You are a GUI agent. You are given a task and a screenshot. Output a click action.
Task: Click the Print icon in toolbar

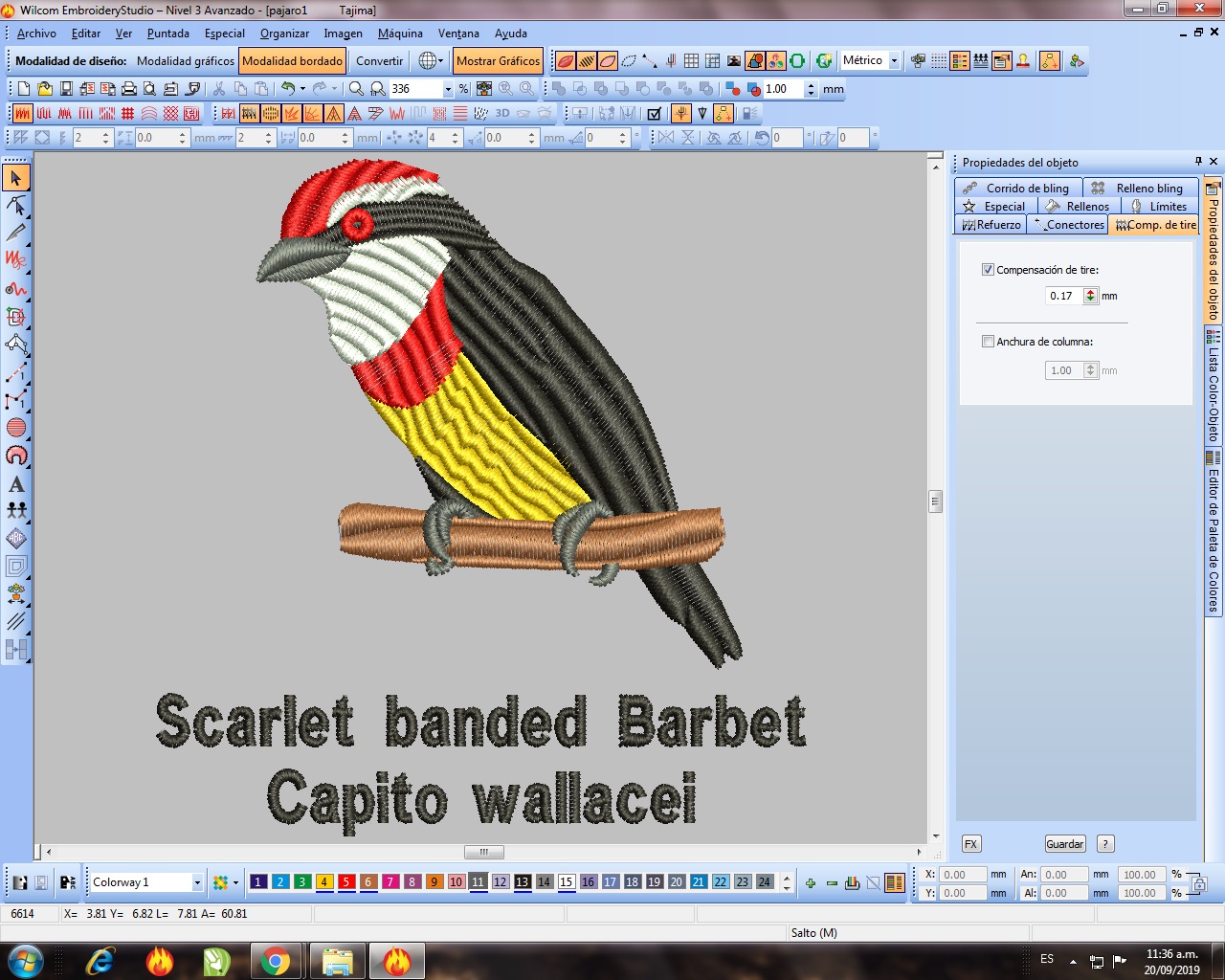pyautogui.click(x=129, y=89)
